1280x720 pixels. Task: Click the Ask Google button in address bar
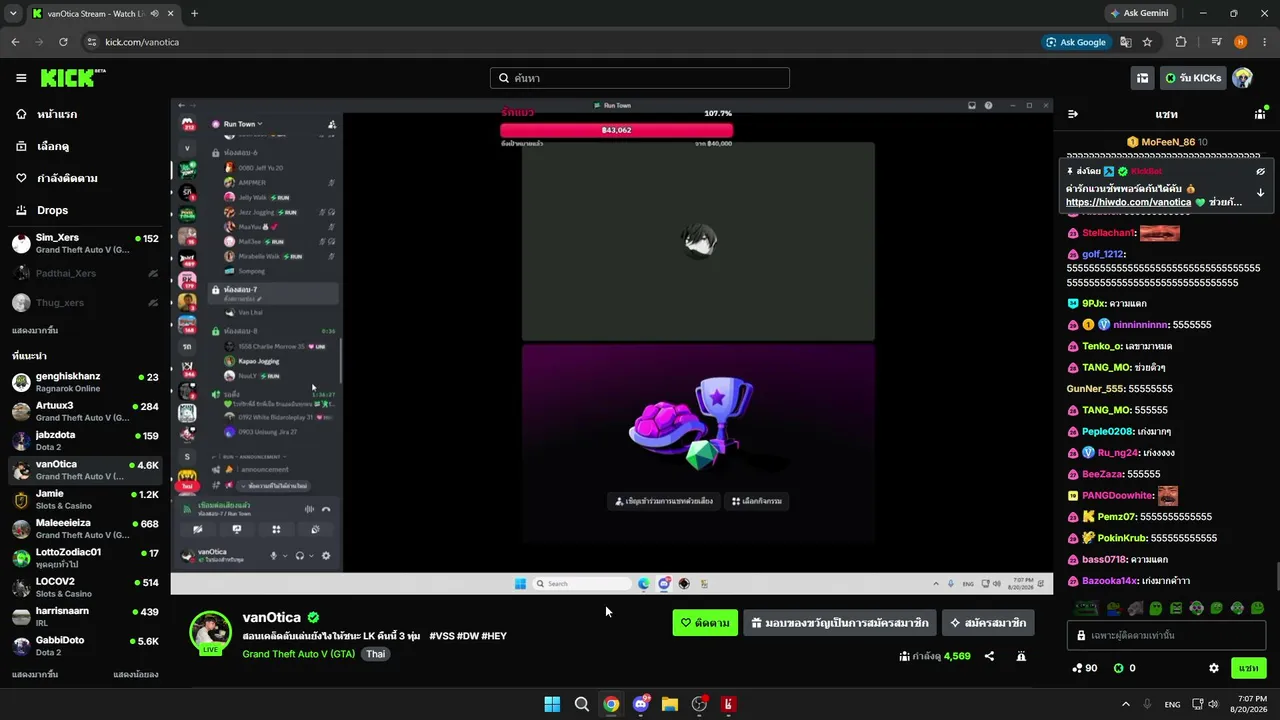pos(1076,42)
